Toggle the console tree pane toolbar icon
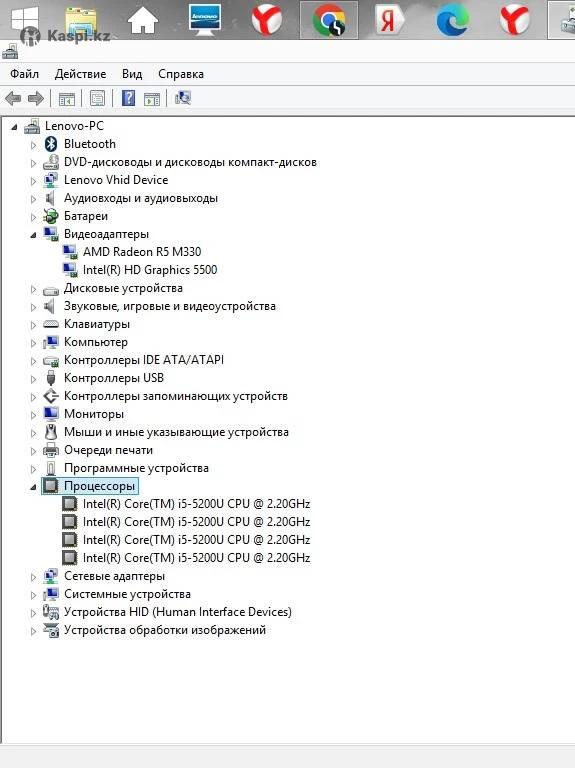This screenshot has width=575, height=768. [x=67, y=99]
